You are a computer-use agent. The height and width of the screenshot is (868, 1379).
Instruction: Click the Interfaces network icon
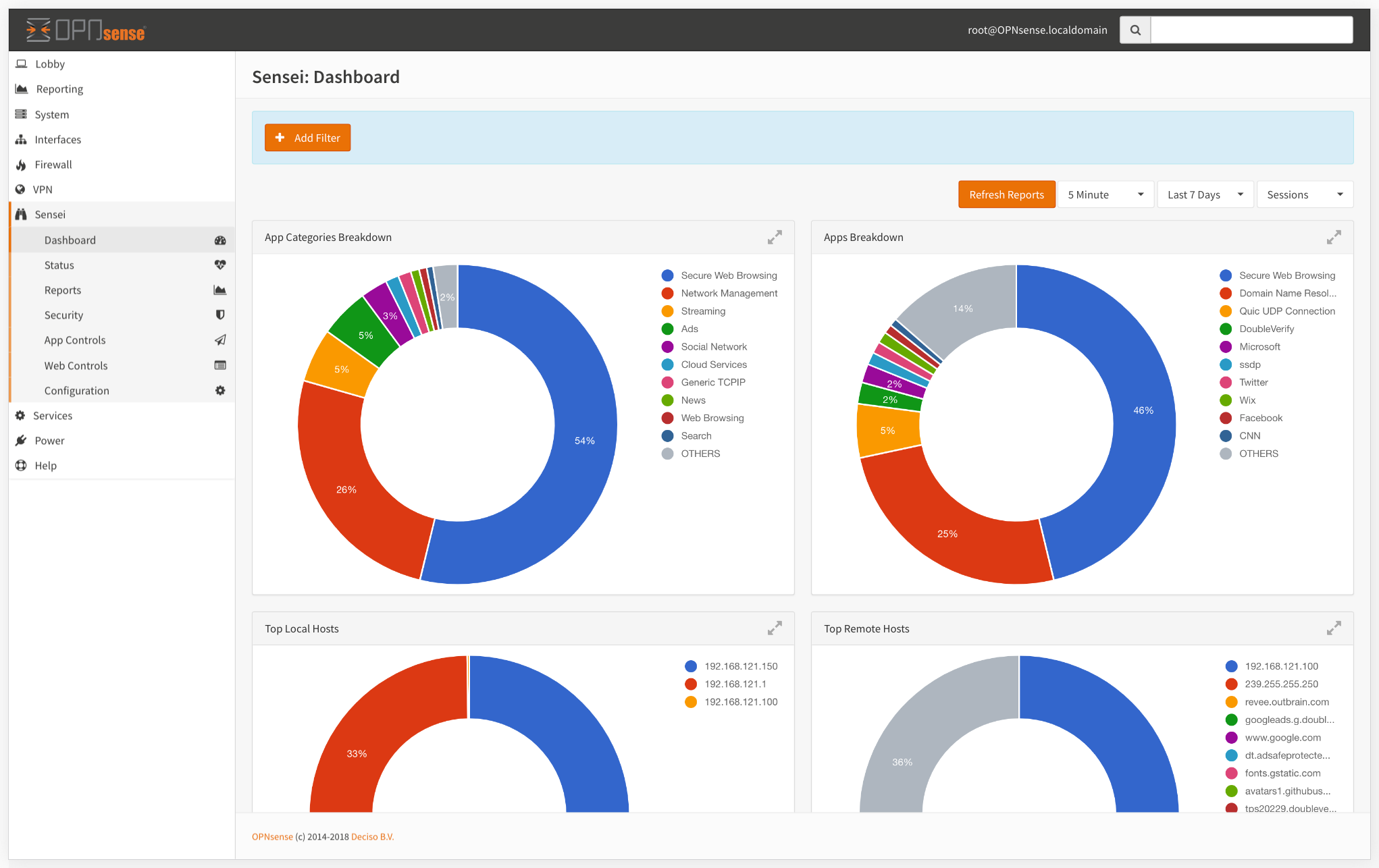21,139
